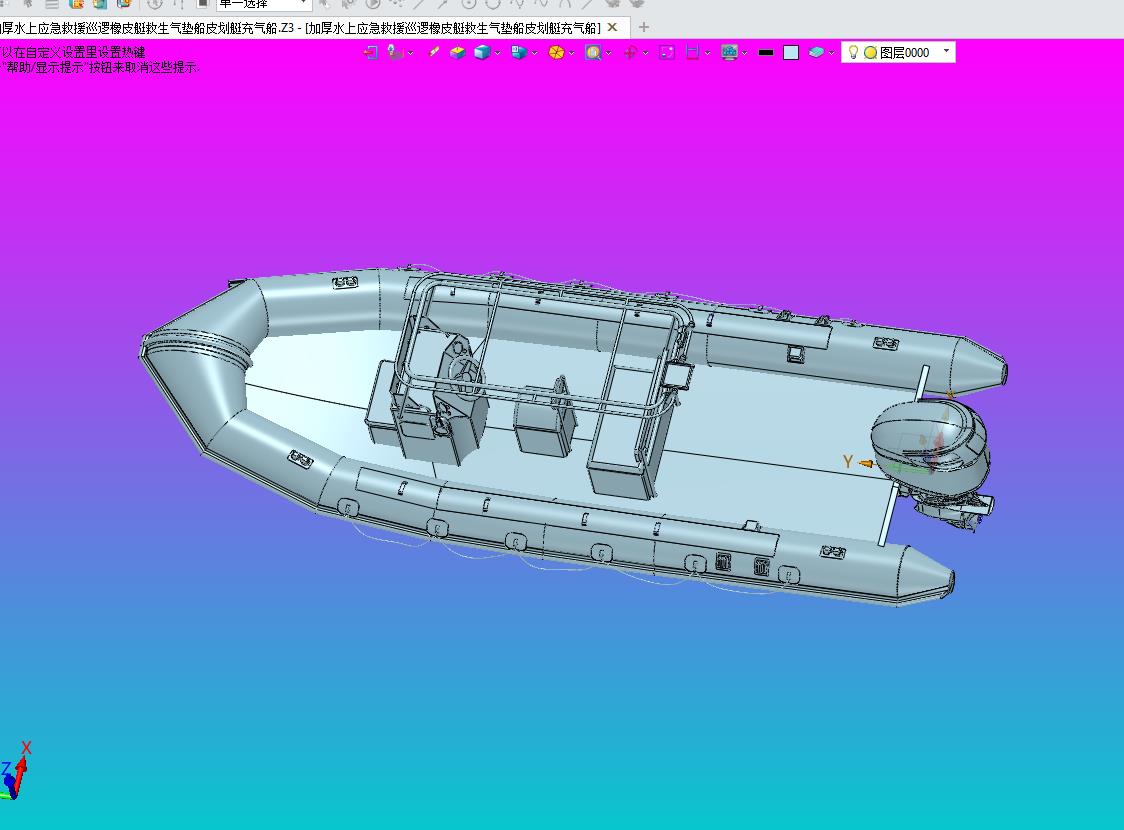This screenshot has height=830, width=1124.
Task: Open the zoom magnifier dropdown arrow
Action: coord(609,53)
